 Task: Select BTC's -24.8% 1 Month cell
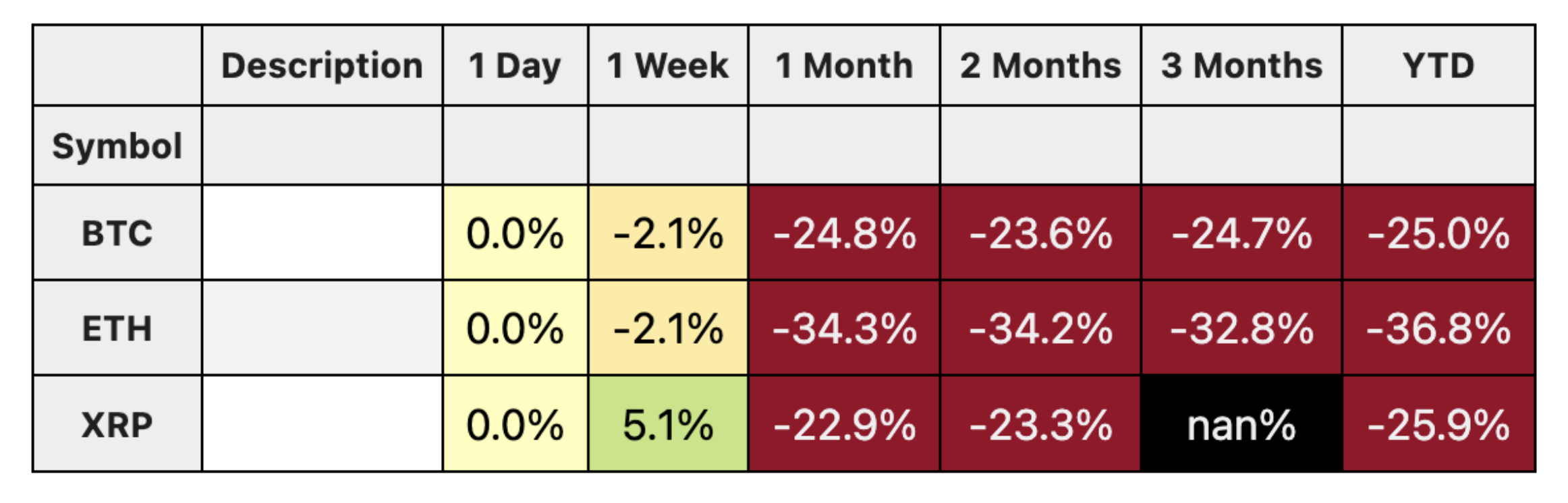coord(843,233)
